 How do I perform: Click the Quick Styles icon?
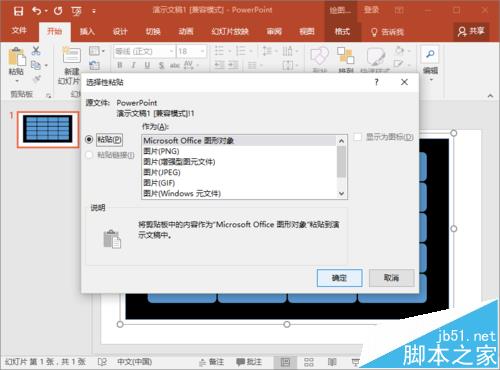[376, 56]
